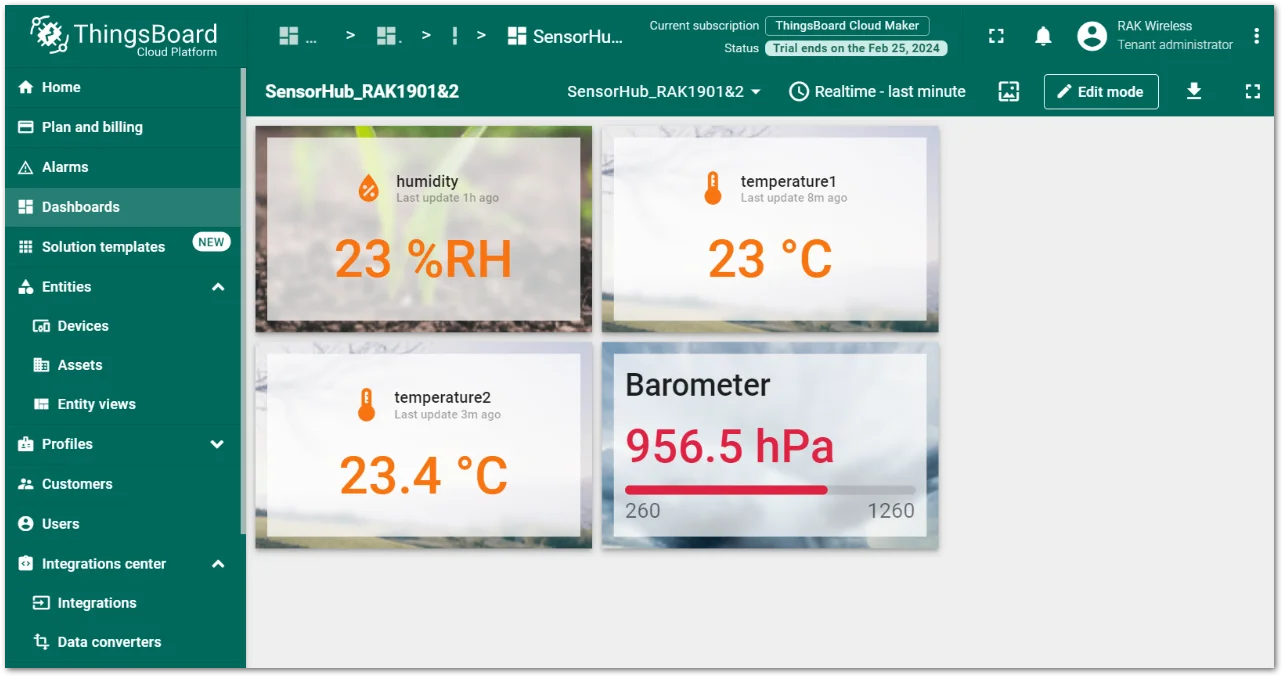The height and width of the screenshot is (677, 1283).
Task: Click the Solution templates grid icon
Action: pyautogui.click(x=26, y=247)
